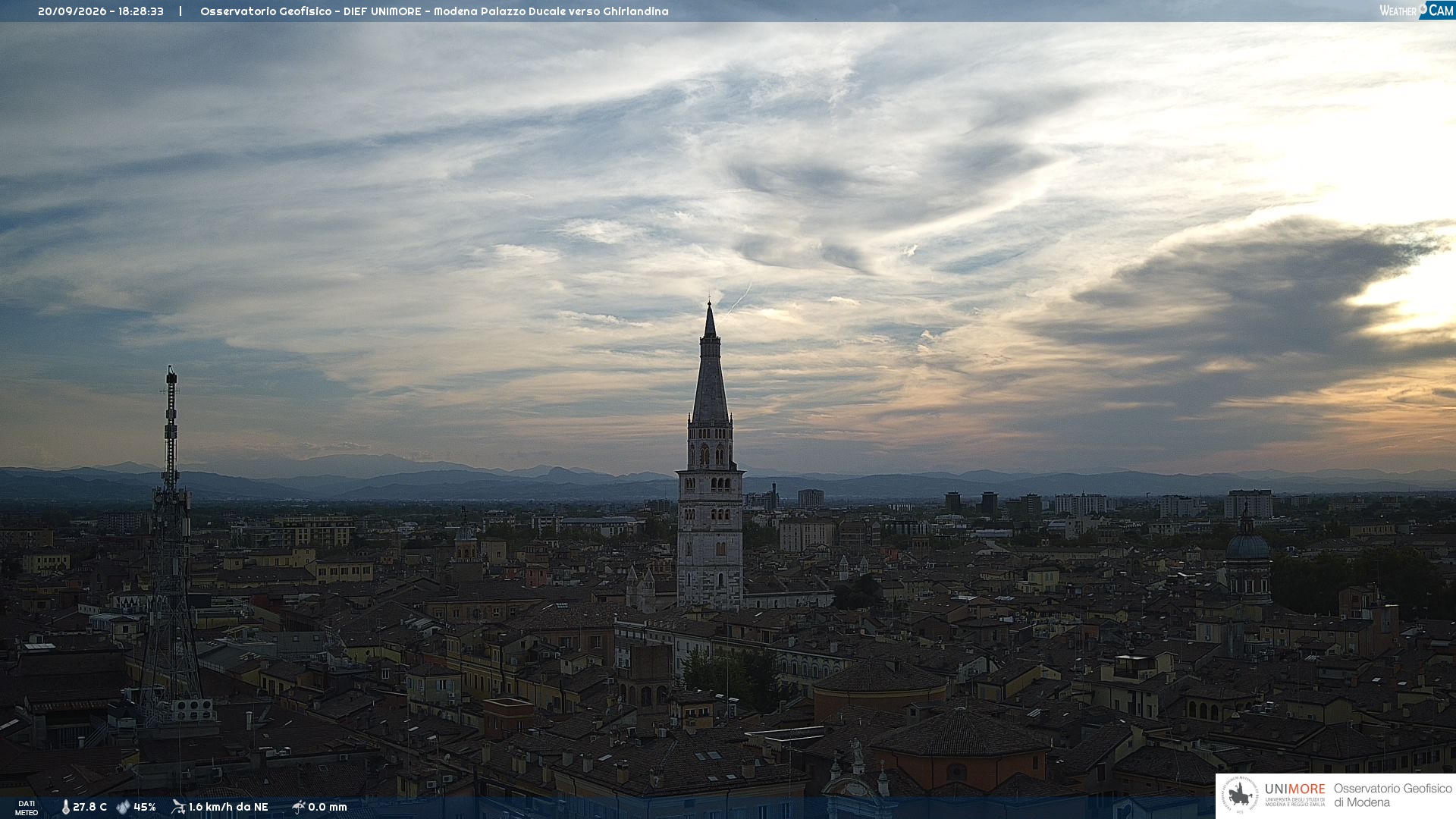Click the DATI METEO label
The image size is (1456, 819).
pos(27,808)
